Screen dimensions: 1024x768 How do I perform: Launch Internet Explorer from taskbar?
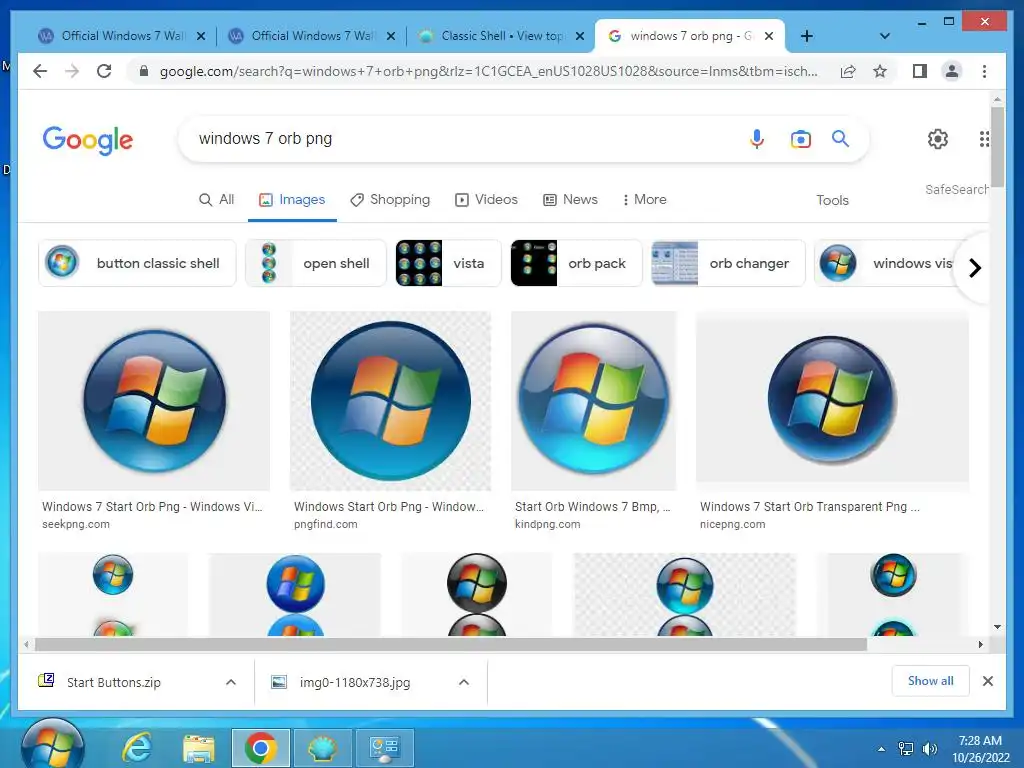[138, 748]
